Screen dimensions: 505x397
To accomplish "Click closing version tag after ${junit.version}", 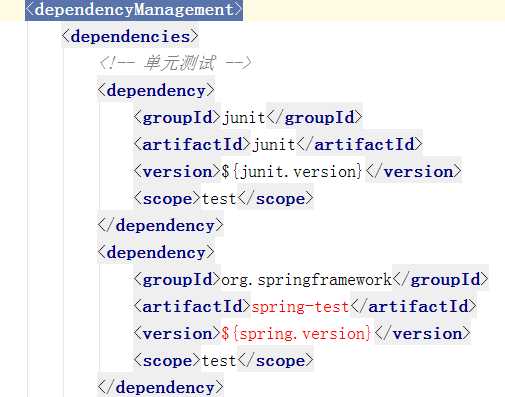I will tap(414, 172).
